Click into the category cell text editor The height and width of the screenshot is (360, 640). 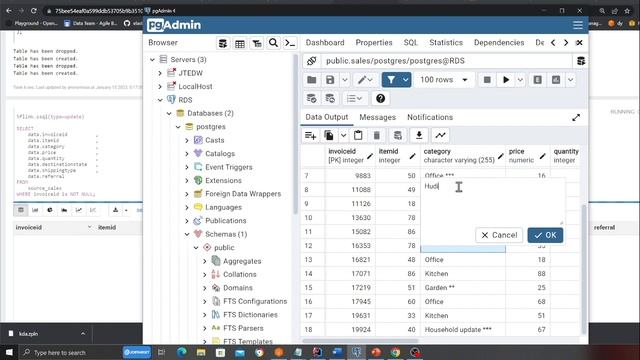tap(493, 202)
